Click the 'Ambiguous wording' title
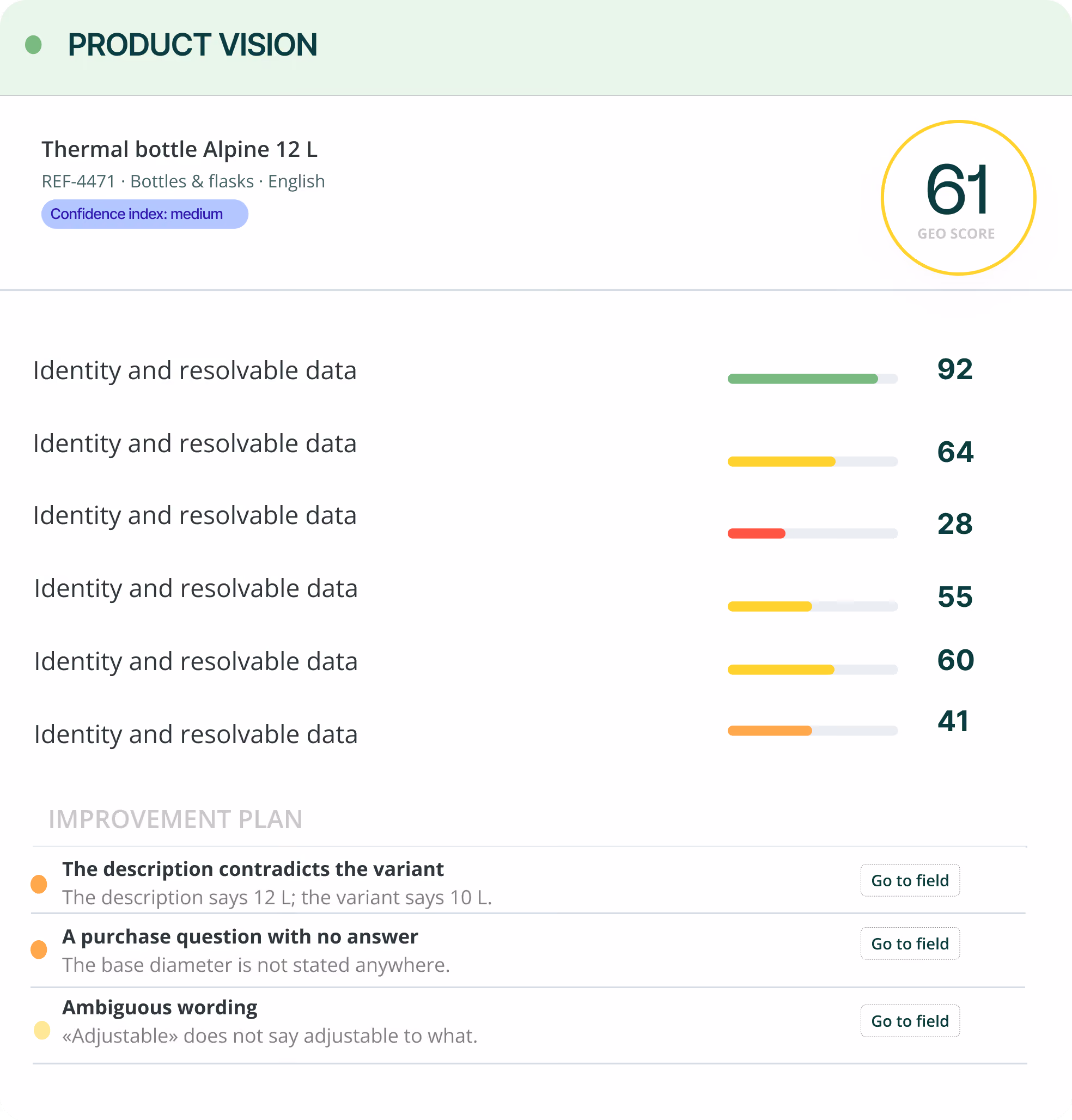This screenshot has height=1120, width=1072. pyautogui.click(x=160, y=1007)
